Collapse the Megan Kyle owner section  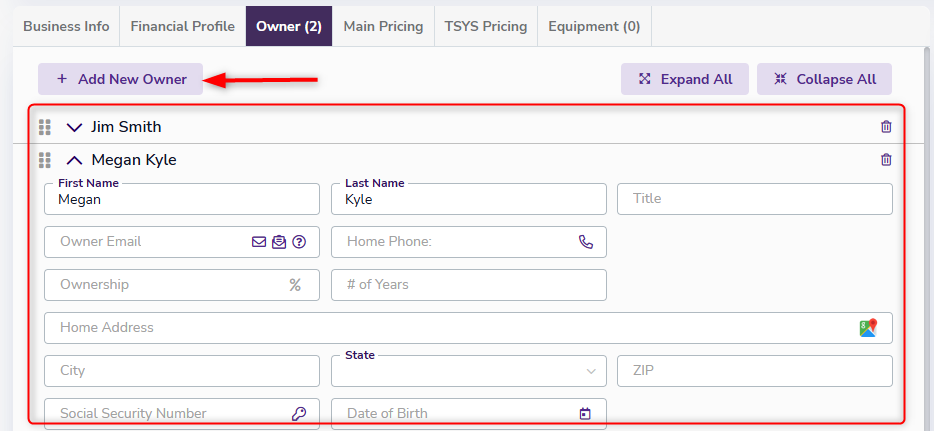(x=74, y=160)
